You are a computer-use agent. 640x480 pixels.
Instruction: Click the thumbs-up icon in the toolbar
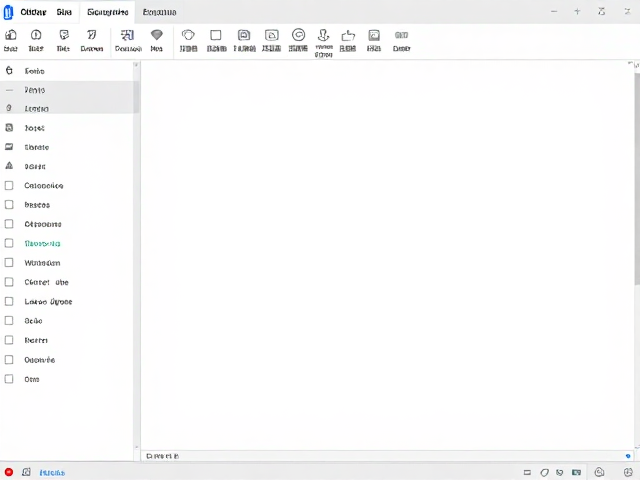(x=348, y=36)
